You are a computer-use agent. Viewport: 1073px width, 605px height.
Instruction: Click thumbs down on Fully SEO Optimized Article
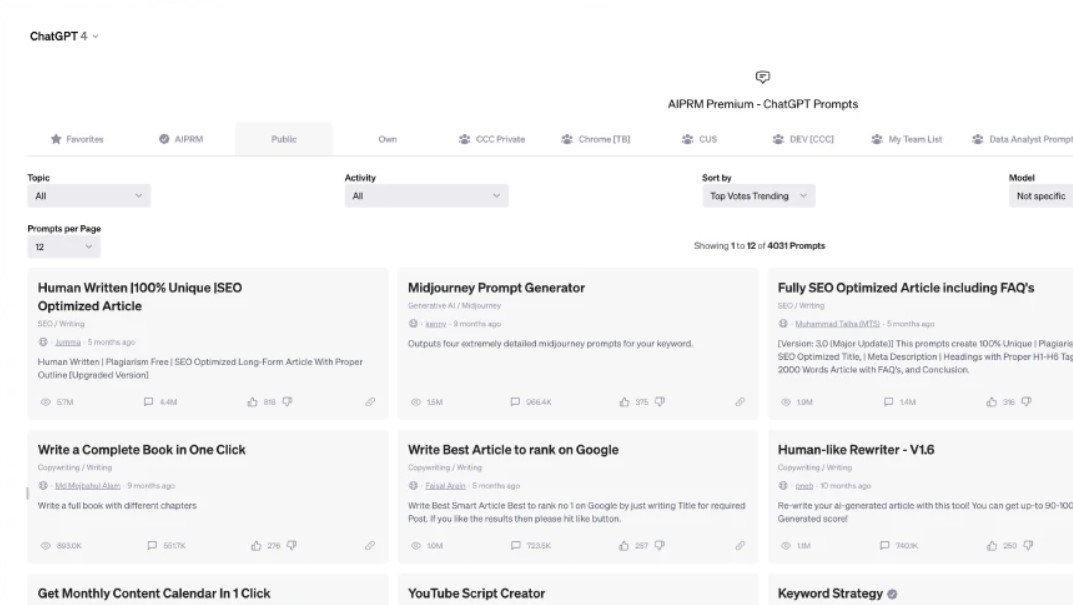tap(1026, 402)
